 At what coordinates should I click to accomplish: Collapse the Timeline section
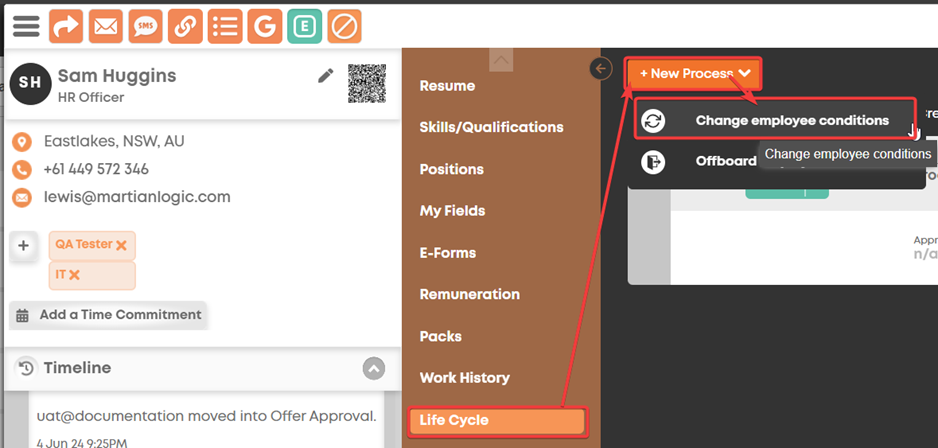374,368
